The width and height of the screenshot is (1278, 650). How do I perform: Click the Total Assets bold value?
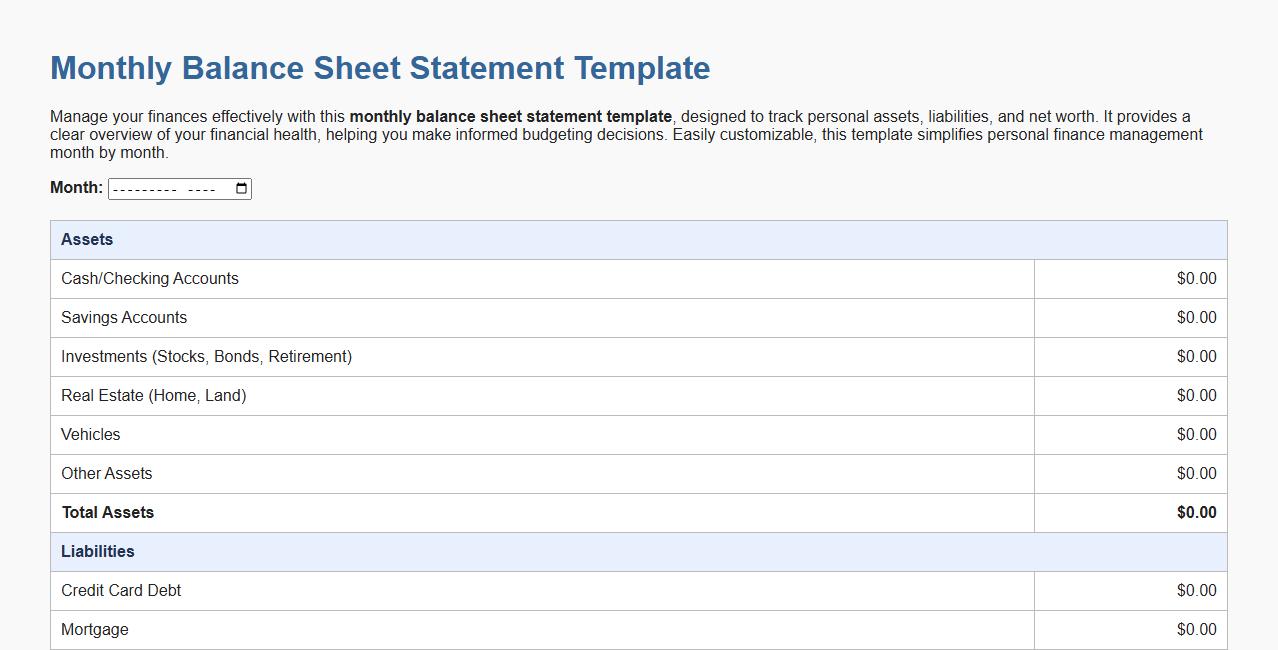(x=1130, y=512)
